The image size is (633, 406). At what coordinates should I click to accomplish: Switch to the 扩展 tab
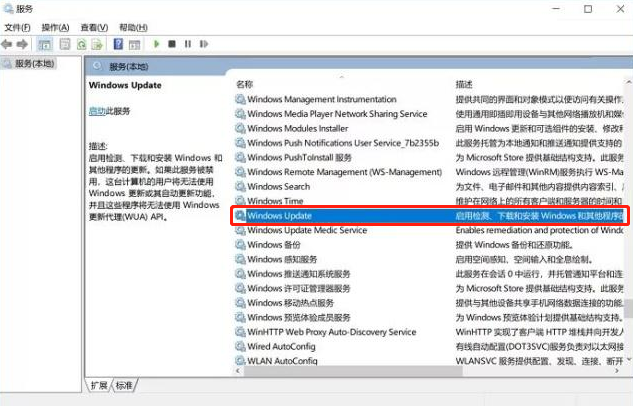99,385
